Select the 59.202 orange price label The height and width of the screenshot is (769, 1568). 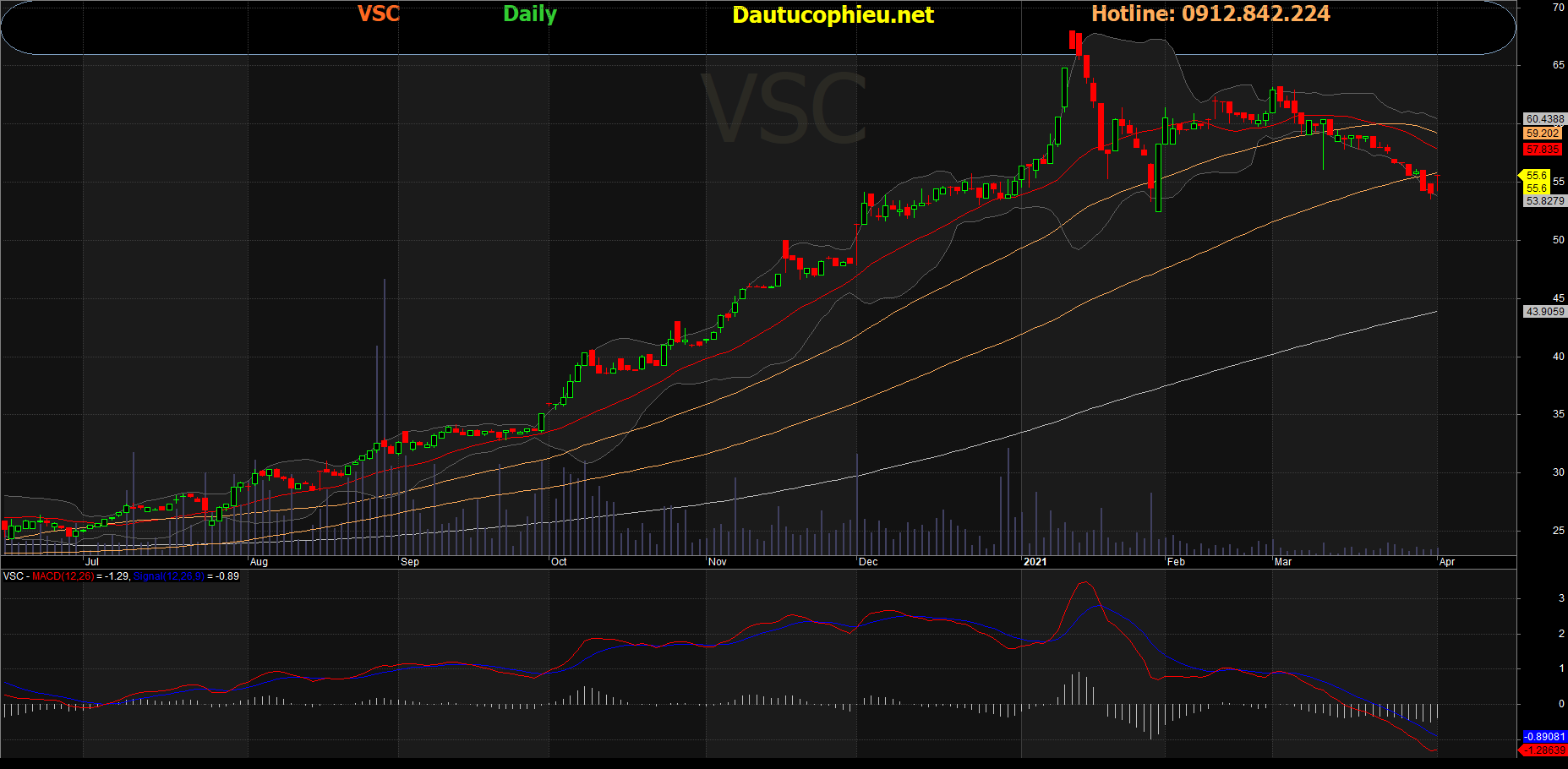1542,134
